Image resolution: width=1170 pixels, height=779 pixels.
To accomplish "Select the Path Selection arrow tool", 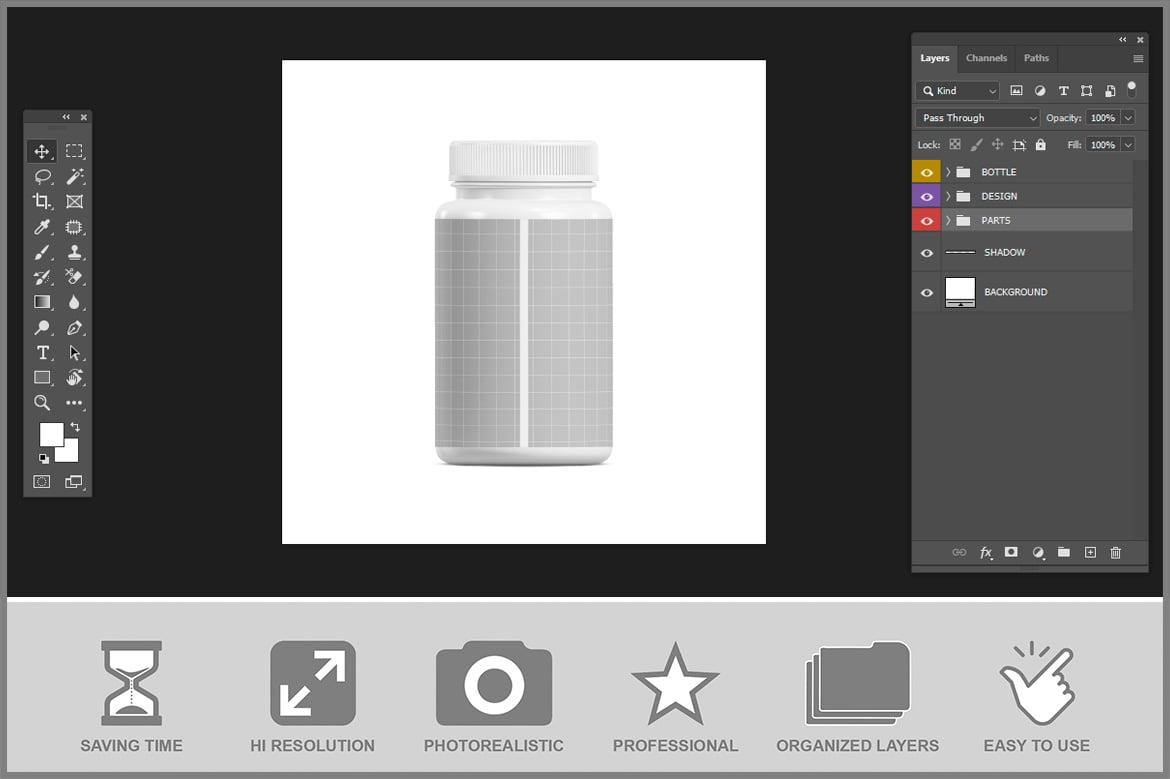I will (x=74, y=353).
